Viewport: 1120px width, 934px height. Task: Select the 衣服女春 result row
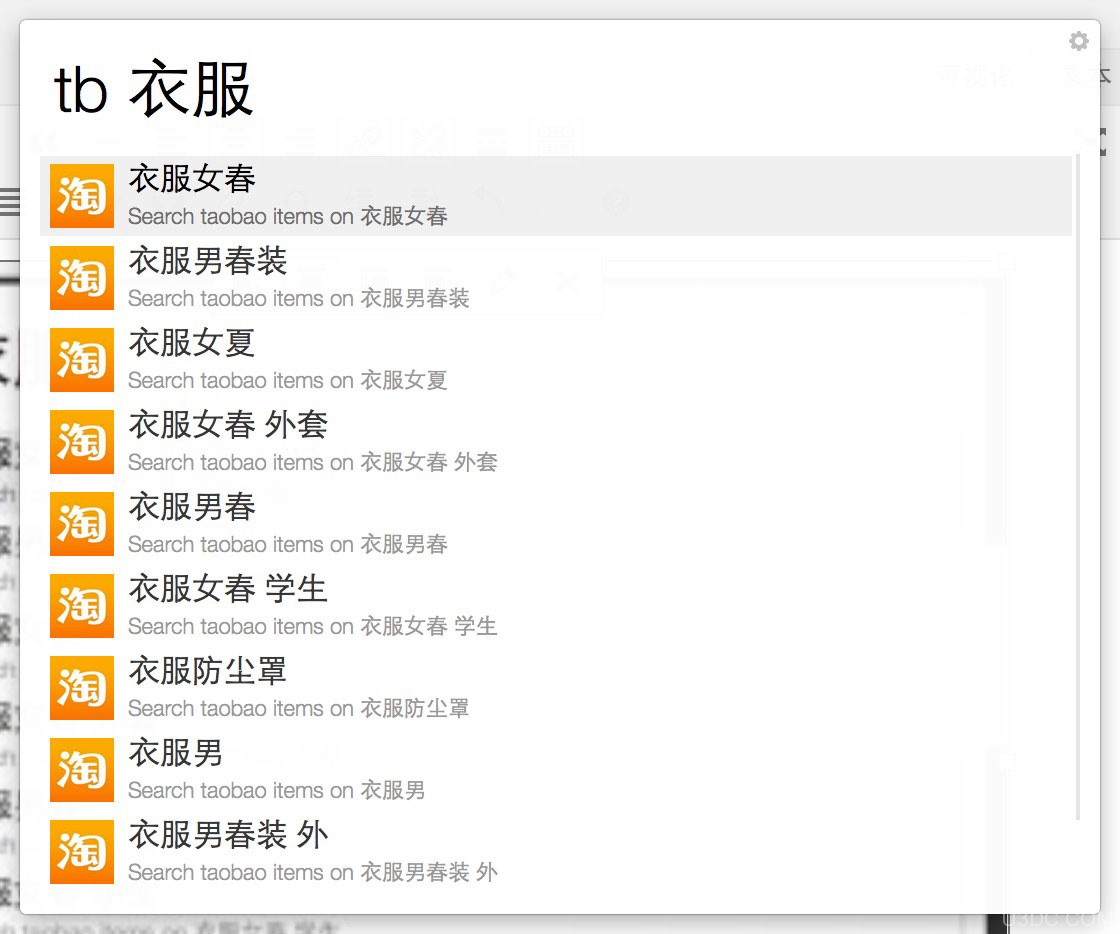click(556, 196)
